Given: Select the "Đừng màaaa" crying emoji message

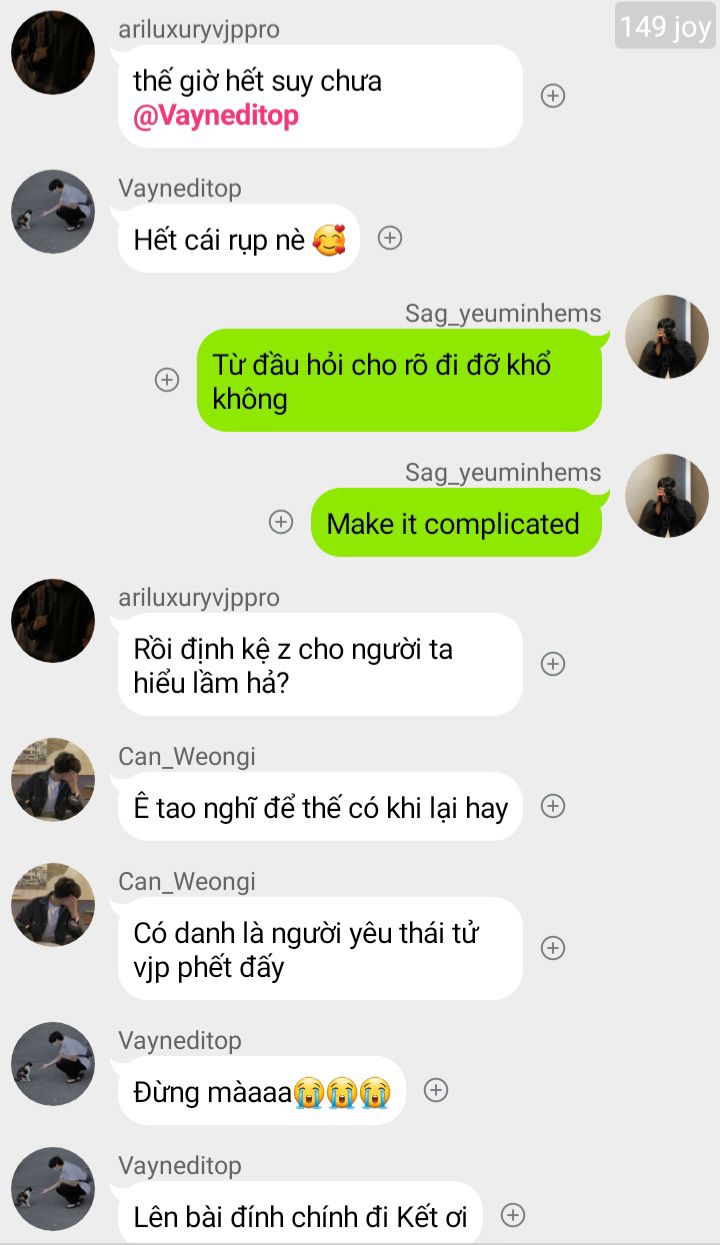Looking at the screenshot, I should (x=262, y=1091).
